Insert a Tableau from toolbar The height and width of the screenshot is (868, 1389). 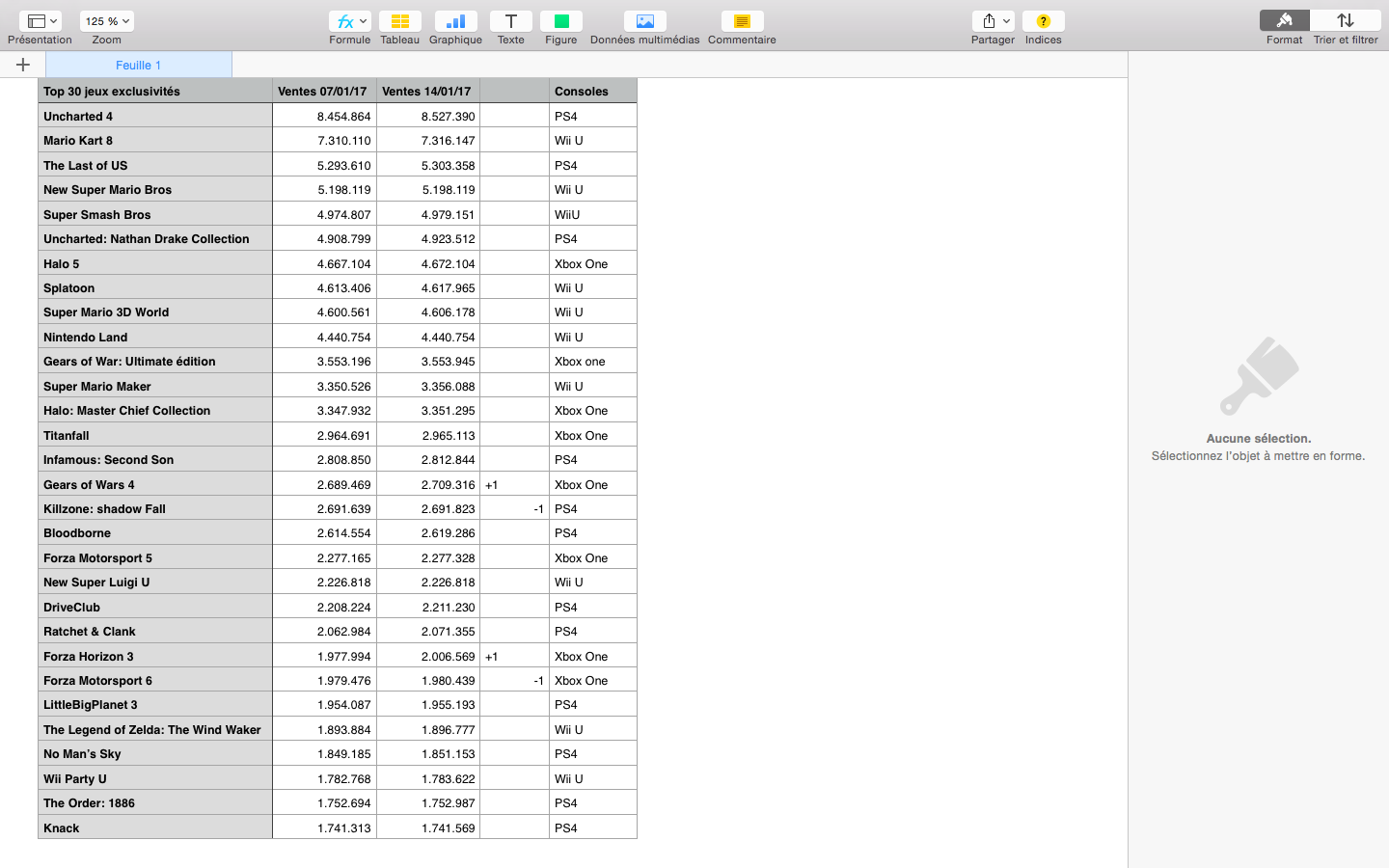pos(399,21)
